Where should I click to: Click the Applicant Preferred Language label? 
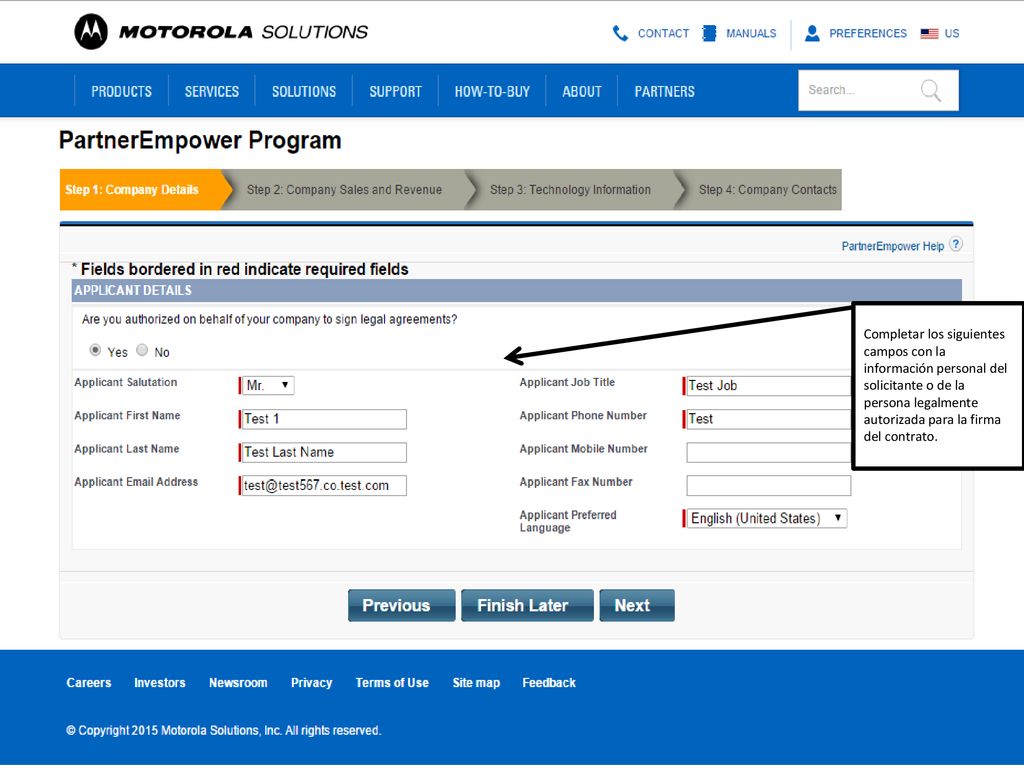click(x=568, y=521)
